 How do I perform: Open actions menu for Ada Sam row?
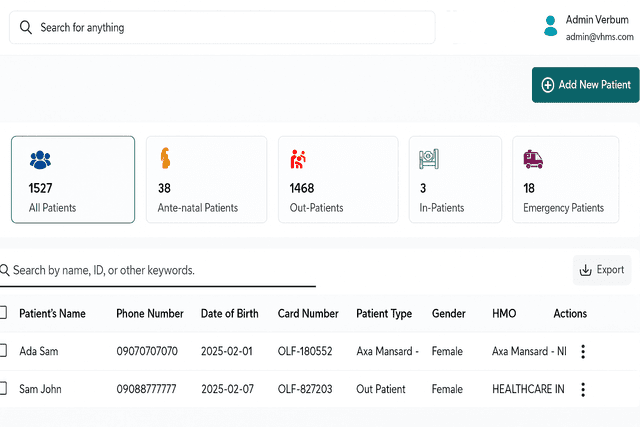[x=583, y=351]
